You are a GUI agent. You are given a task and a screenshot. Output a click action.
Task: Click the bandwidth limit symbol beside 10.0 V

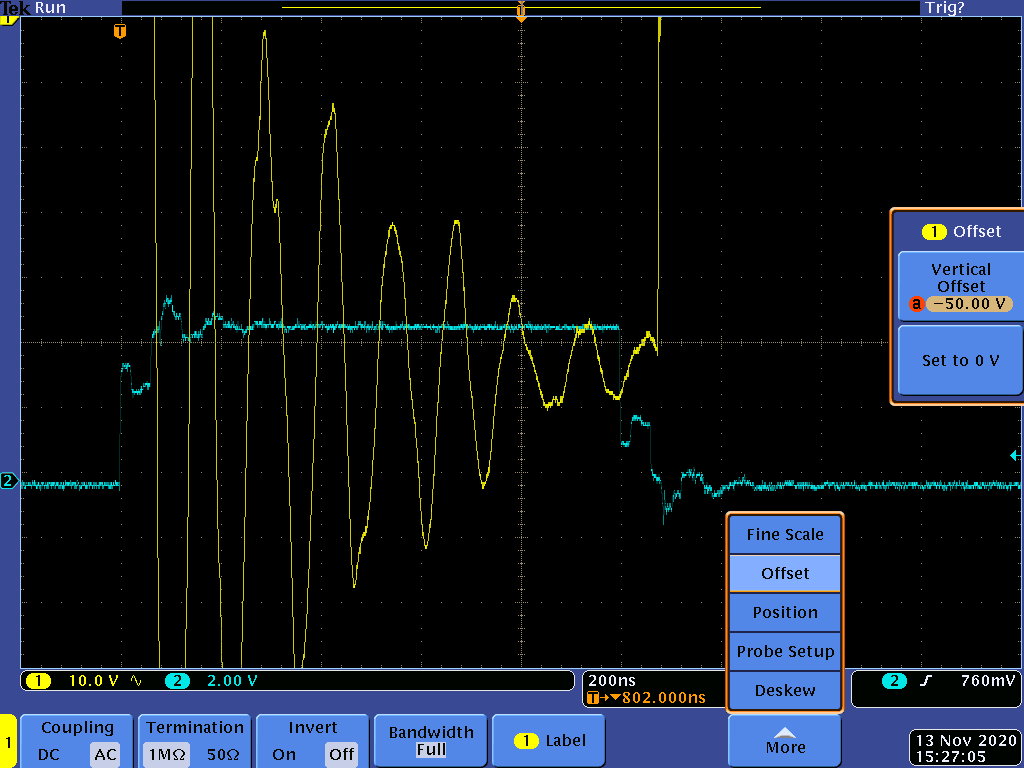click(x=136, y=681)
